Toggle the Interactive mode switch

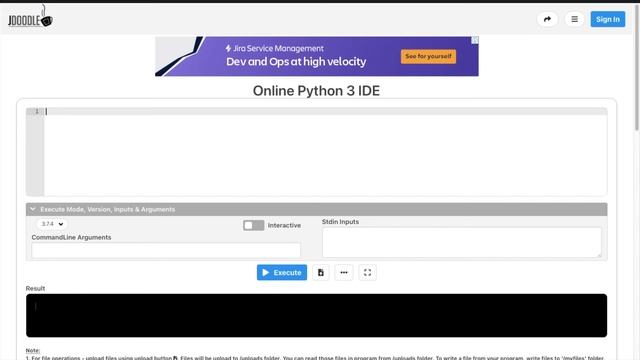(x=253, y=225)
